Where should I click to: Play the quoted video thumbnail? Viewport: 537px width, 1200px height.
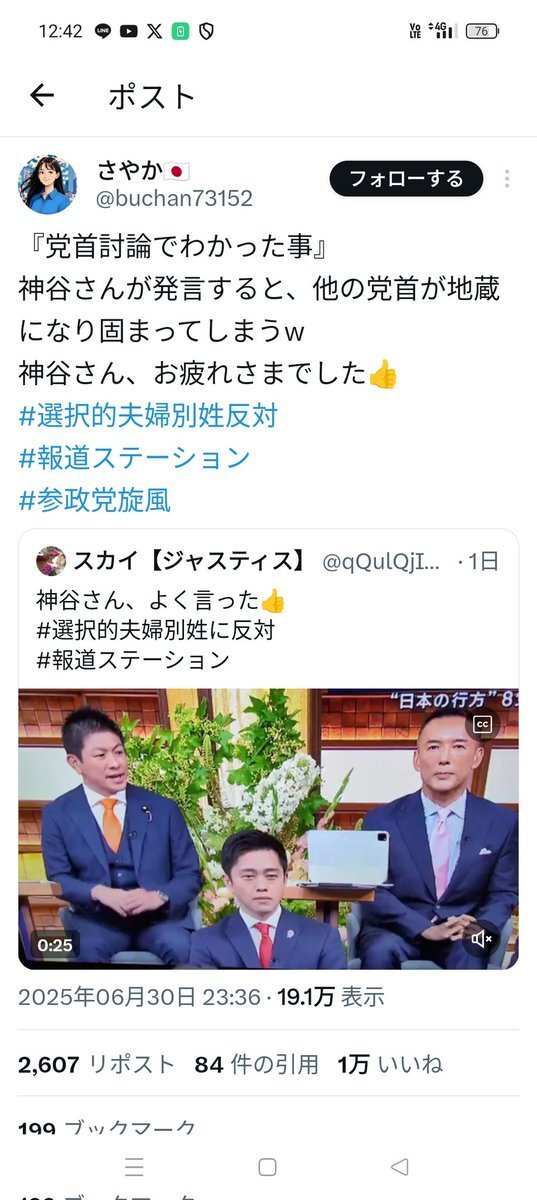[x=268, y=828]
